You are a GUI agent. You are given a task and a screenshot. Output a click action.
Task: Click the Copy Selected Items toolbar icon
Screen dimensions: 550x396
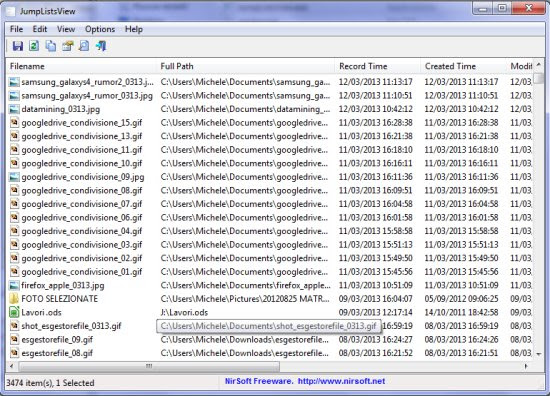[x=51, y=46]
